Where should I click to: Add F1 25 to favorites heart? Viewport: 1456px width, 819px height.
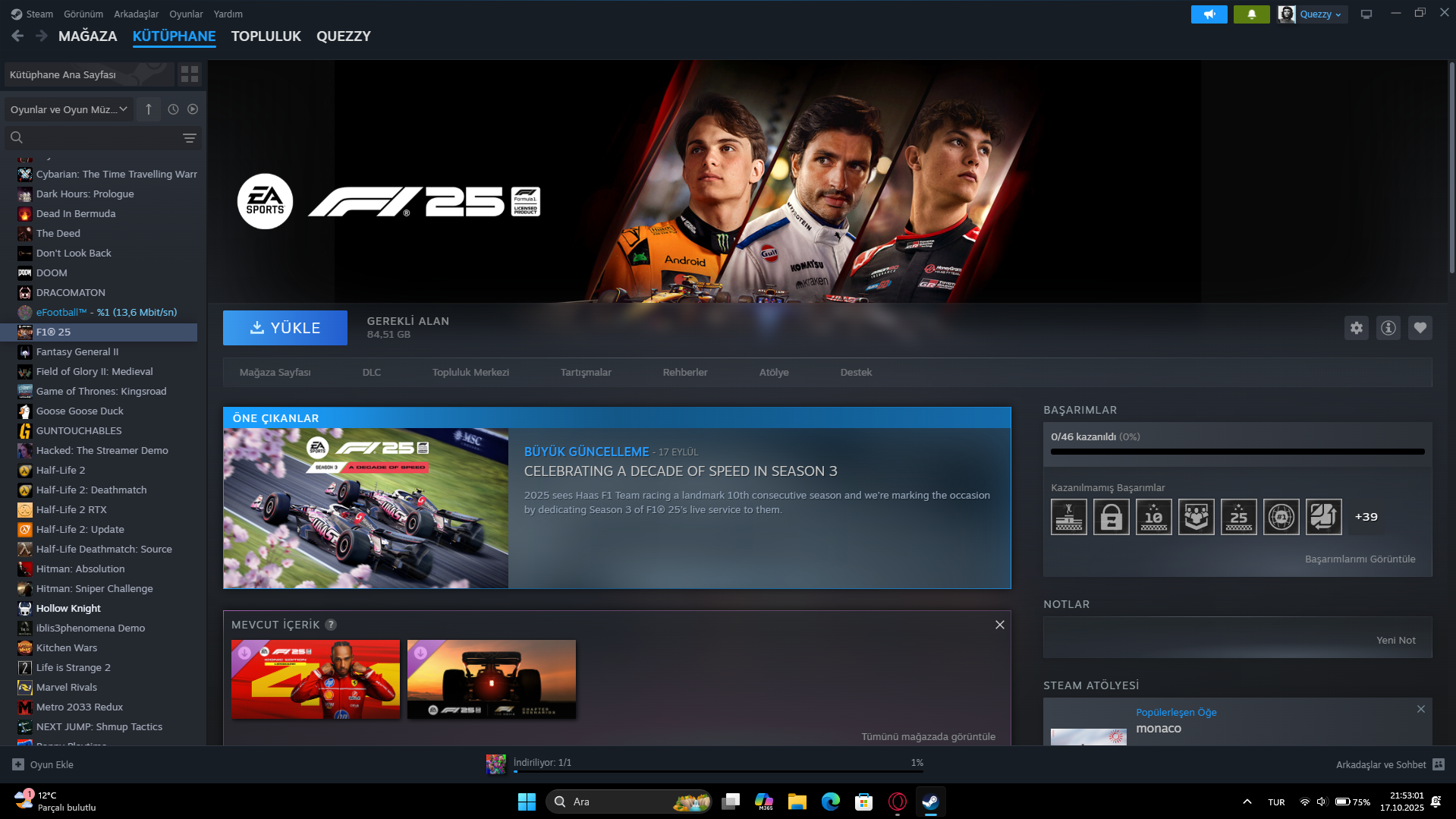1420,328
